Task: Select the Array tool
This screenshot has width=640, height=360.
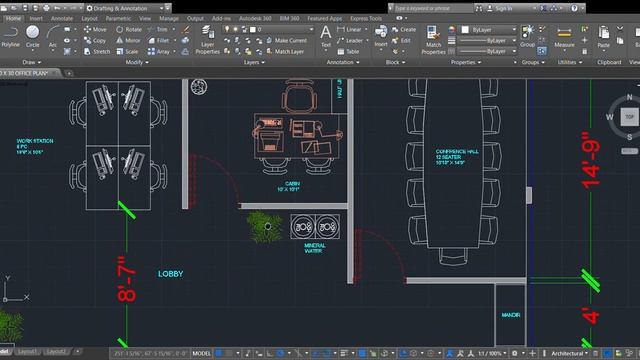Action: (159, 51)
